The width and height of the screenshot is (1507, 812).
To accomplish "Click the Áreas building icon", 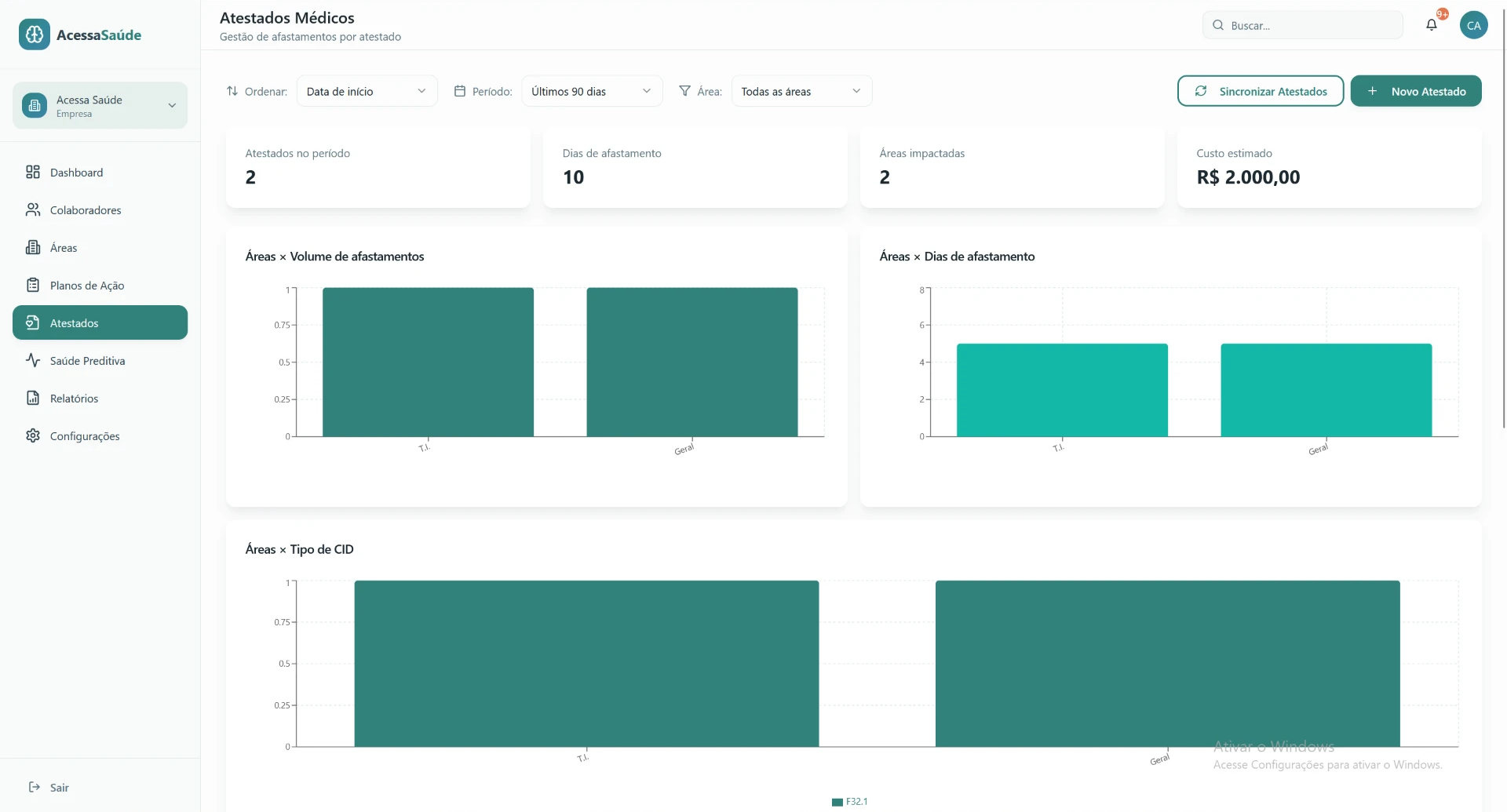I will point(33,247).
